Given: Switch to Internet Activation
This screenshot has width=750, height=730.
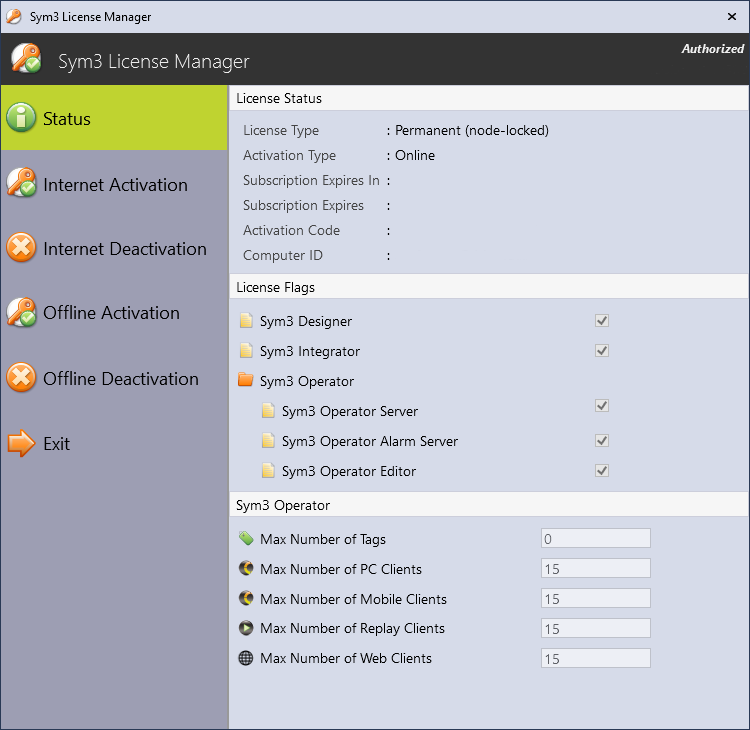Looking at the screenshot, I should point(114,184).
